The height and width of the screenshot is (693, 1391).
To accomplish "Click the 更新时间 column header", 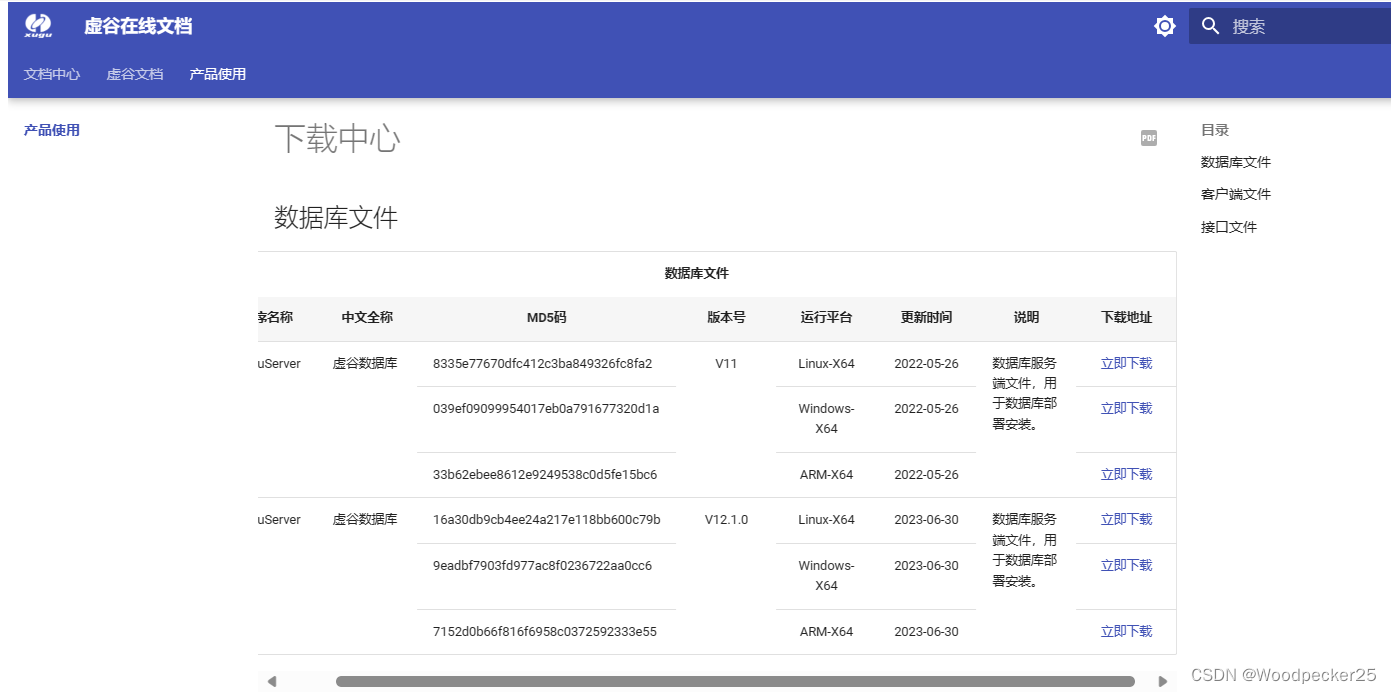I will [926, 317].
